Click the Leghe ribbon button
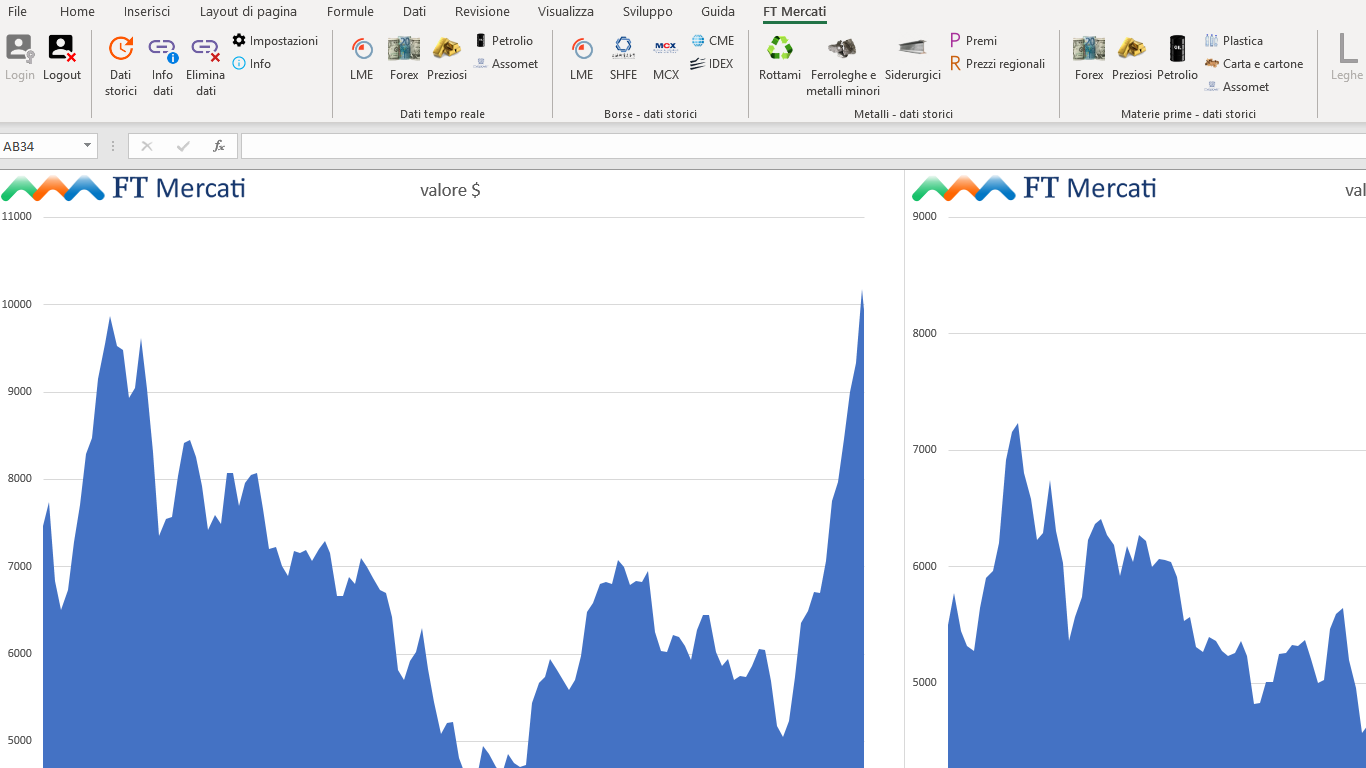 (x=1347, y=58)
